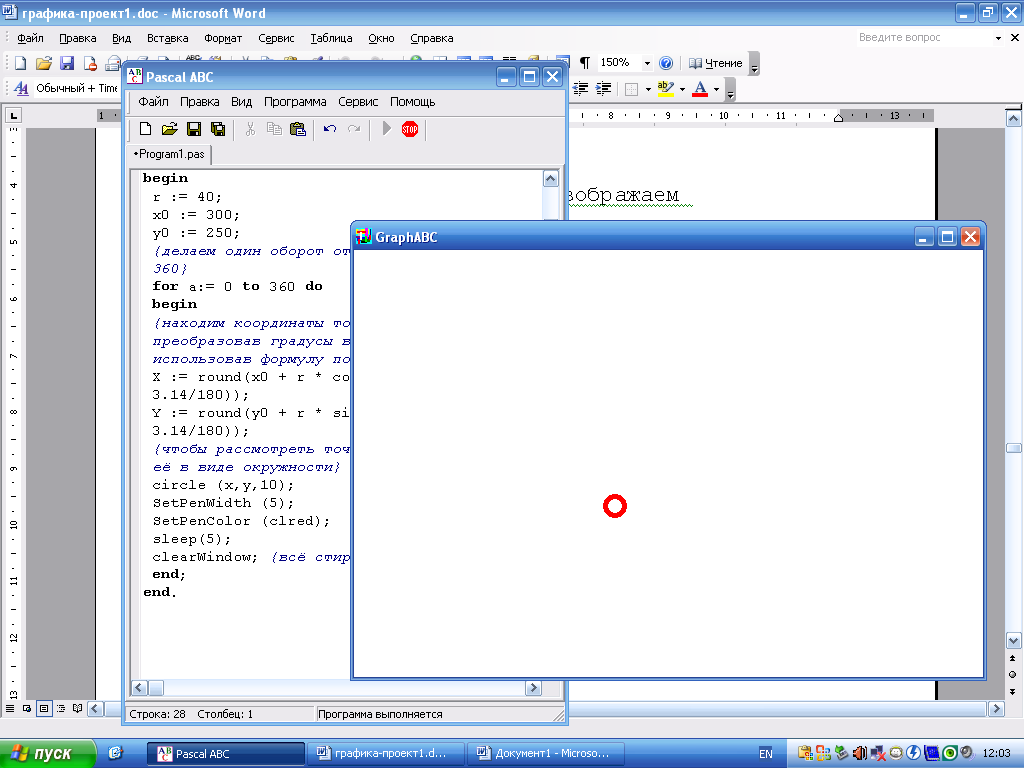Switch to Pascal ABC taskbar button

tap(225, 754)
